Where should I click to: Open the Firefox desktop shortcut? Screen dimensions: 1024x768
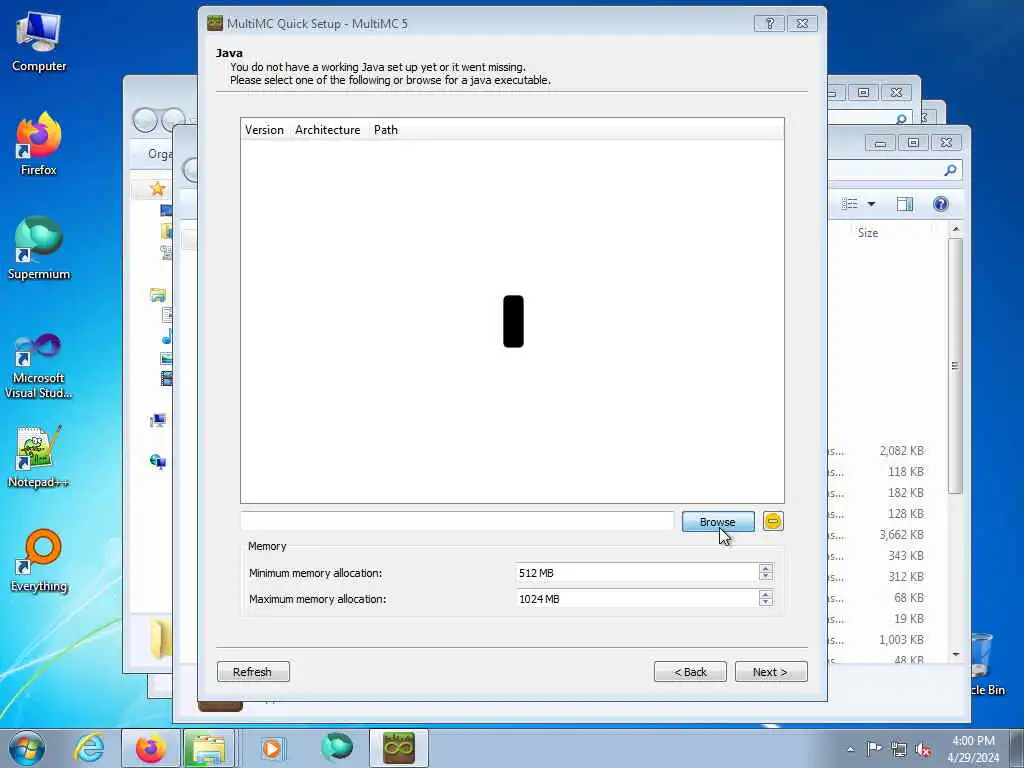point(39,144)
